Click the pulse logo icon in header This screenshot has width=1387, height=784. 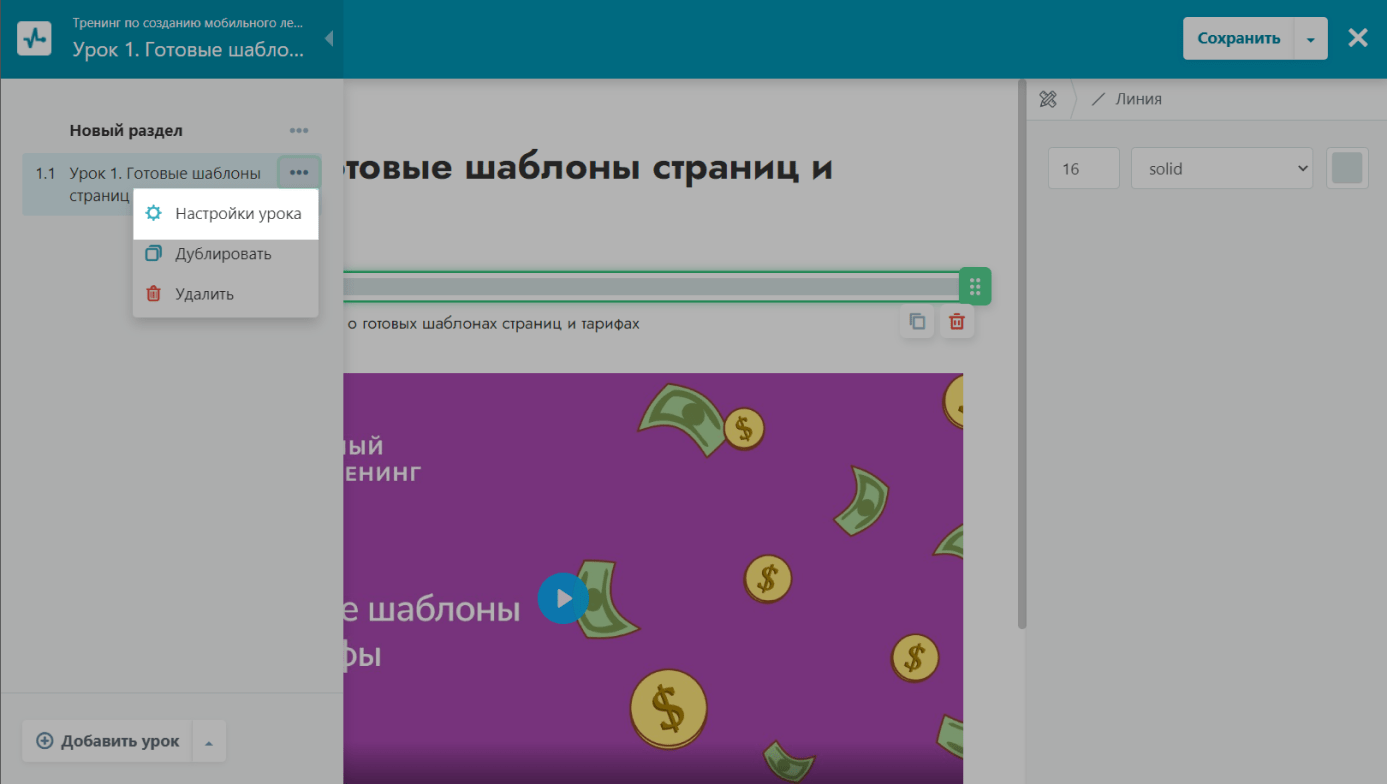[x=34, y=39]
